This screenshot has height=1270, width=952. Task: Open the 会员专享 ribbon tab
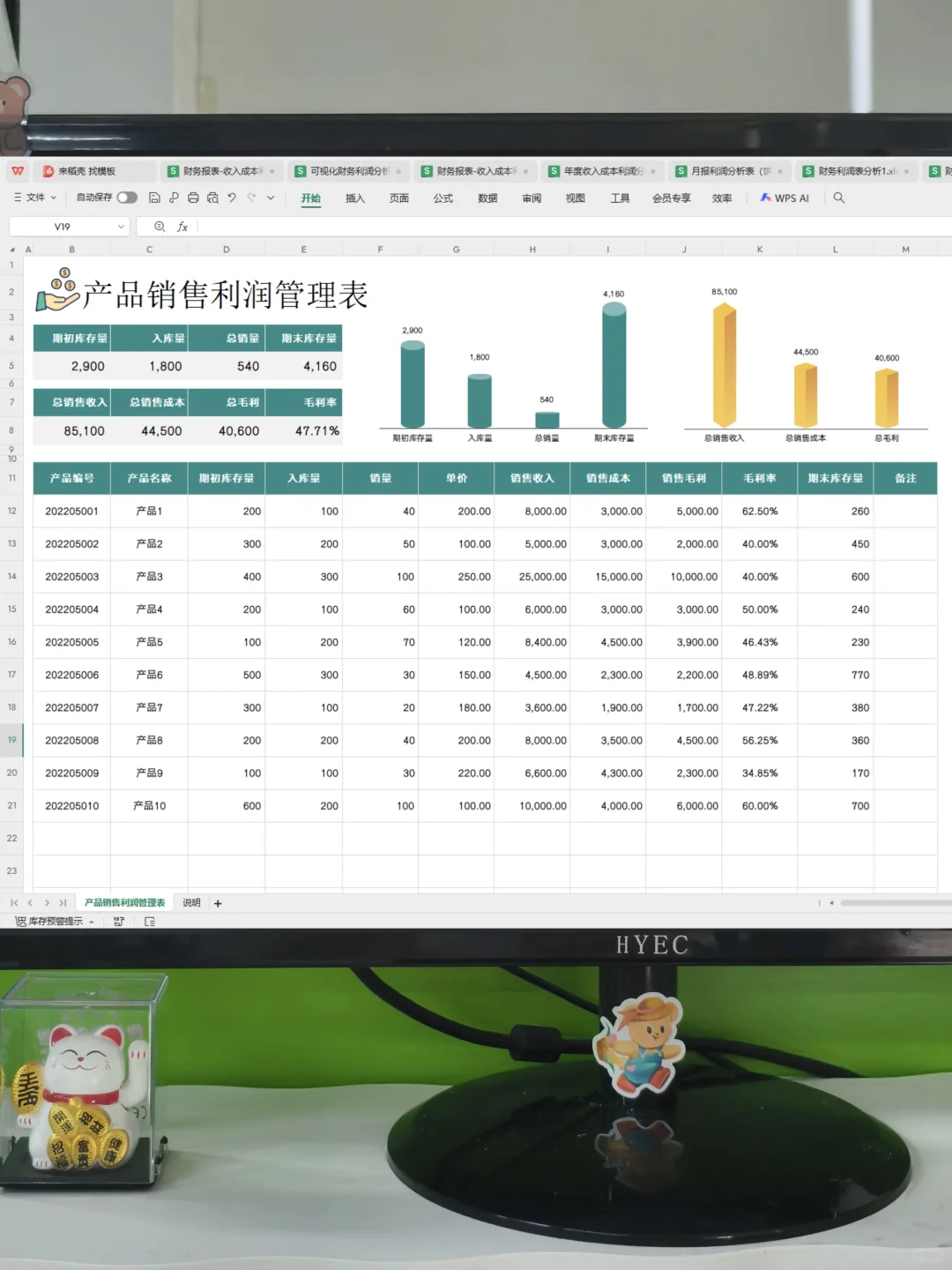coord(672,198)
